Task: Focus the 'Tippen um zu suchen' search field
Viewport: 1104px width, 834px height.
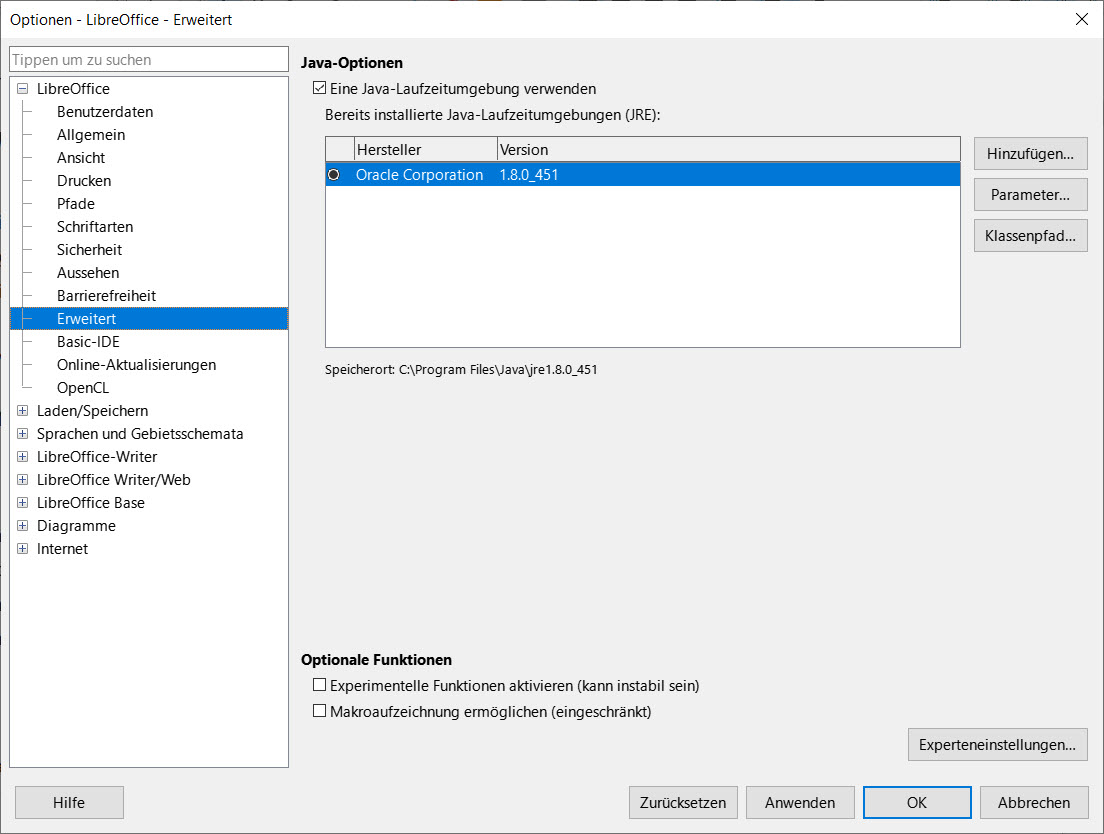Action: tap(149, 59)
